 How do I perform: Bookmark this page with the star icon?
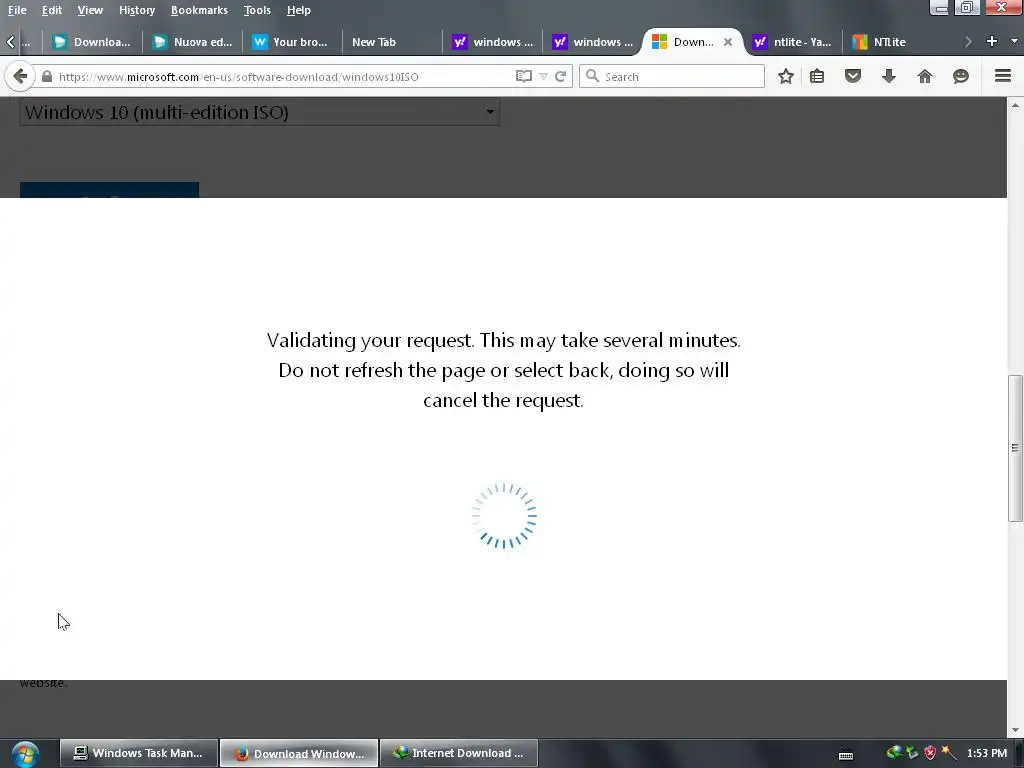(x=786, y=76)
